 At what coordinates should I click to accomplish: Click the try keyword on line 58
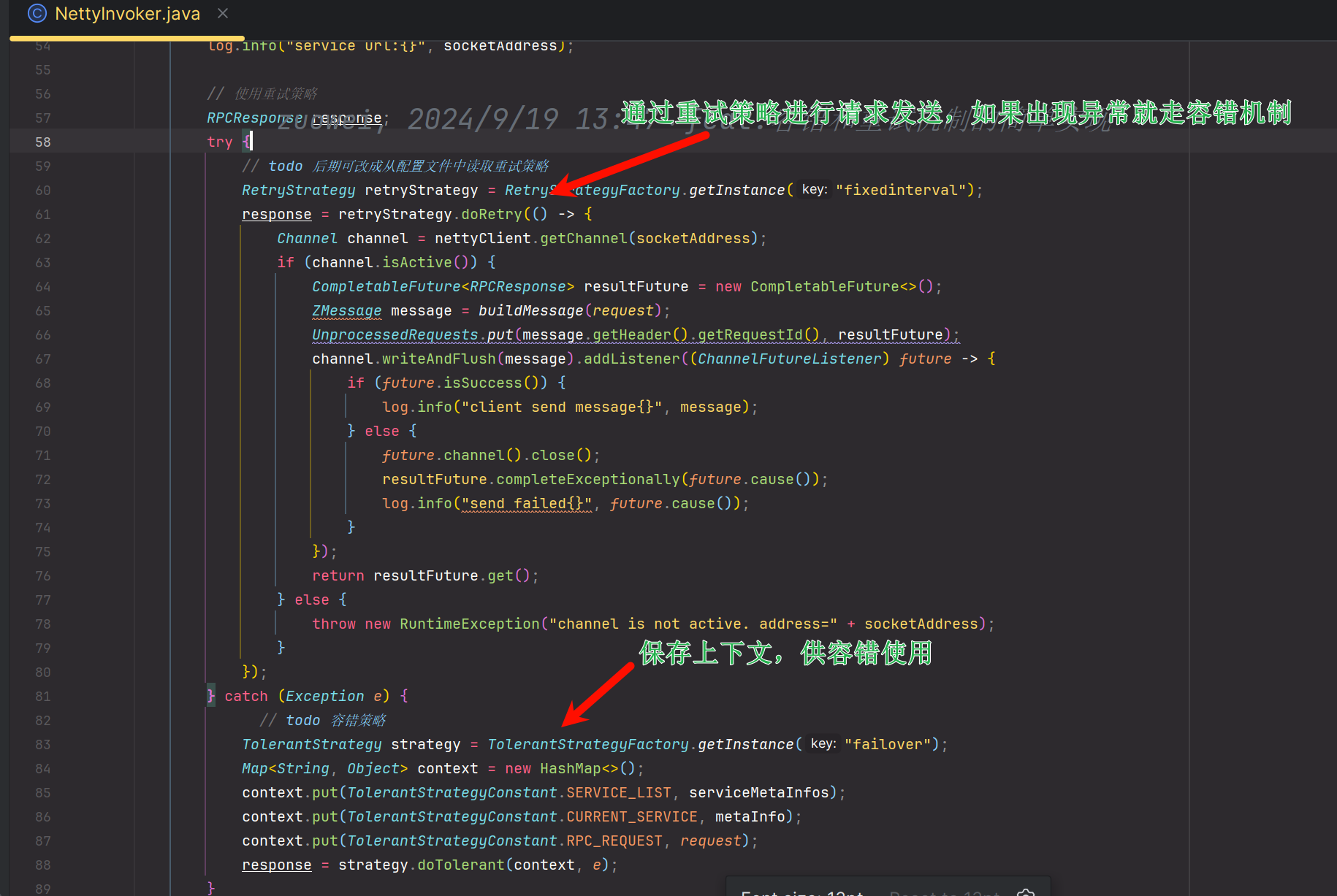tap(219, 142)
